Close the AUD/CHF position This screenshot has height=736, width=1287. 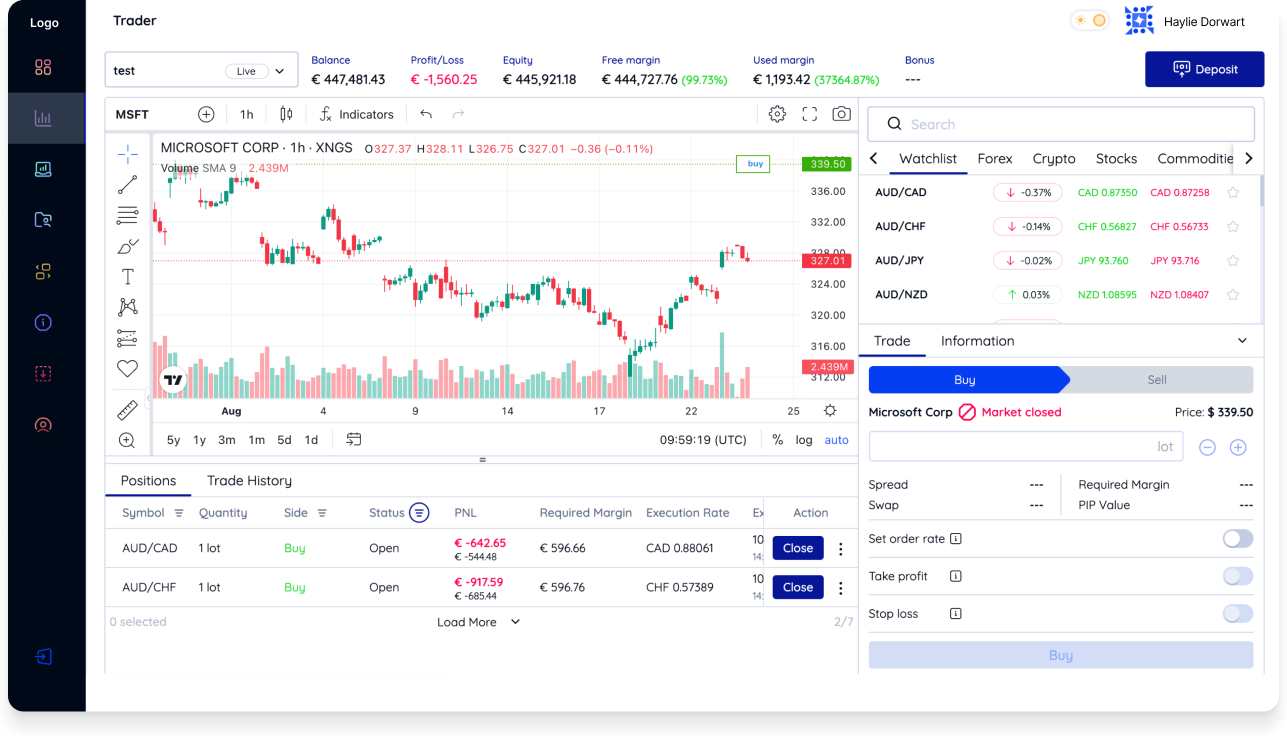click(x=797, y=588)
